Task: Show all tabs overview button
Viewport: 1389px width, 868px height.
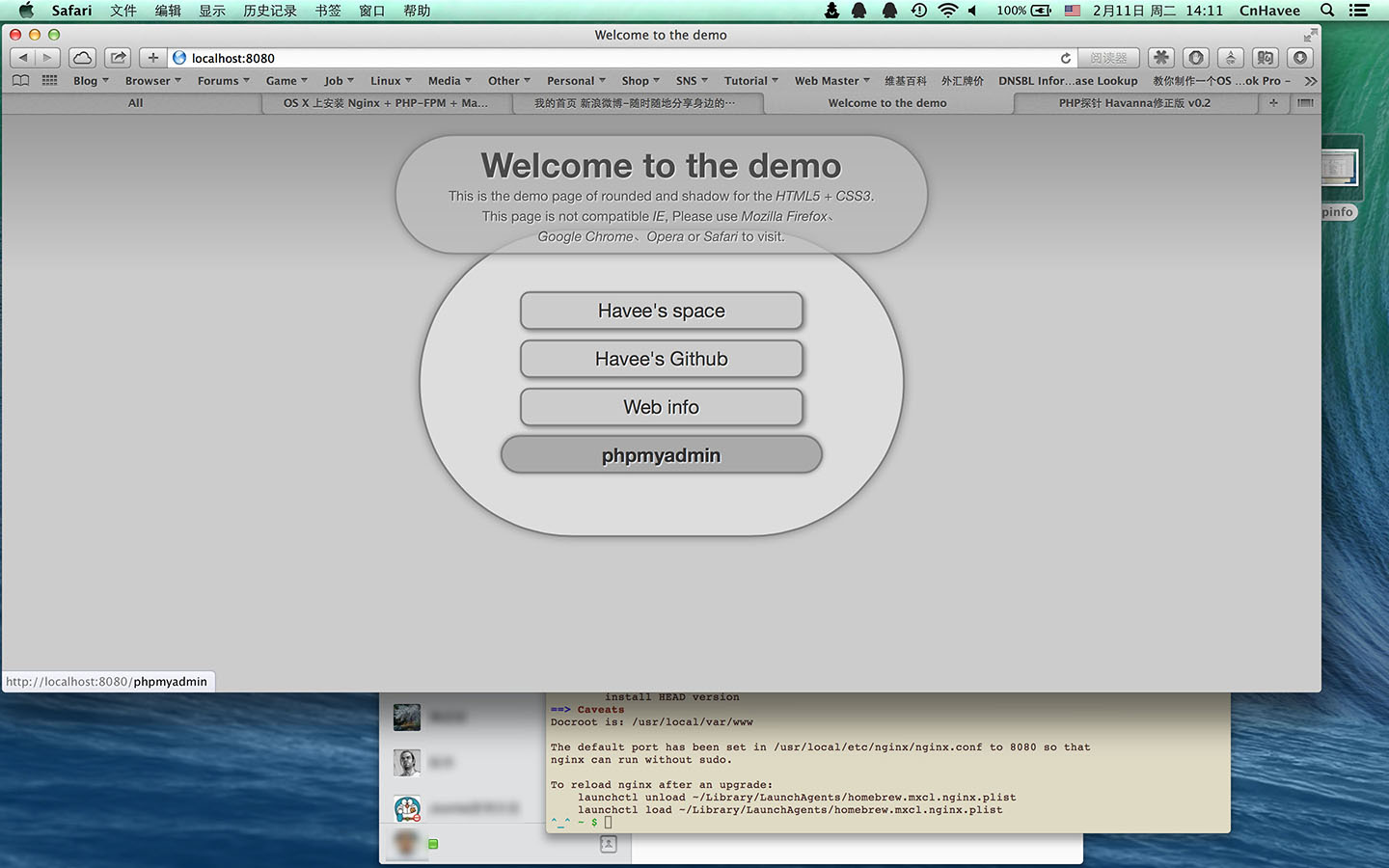Action: [x=1305, y=103]
